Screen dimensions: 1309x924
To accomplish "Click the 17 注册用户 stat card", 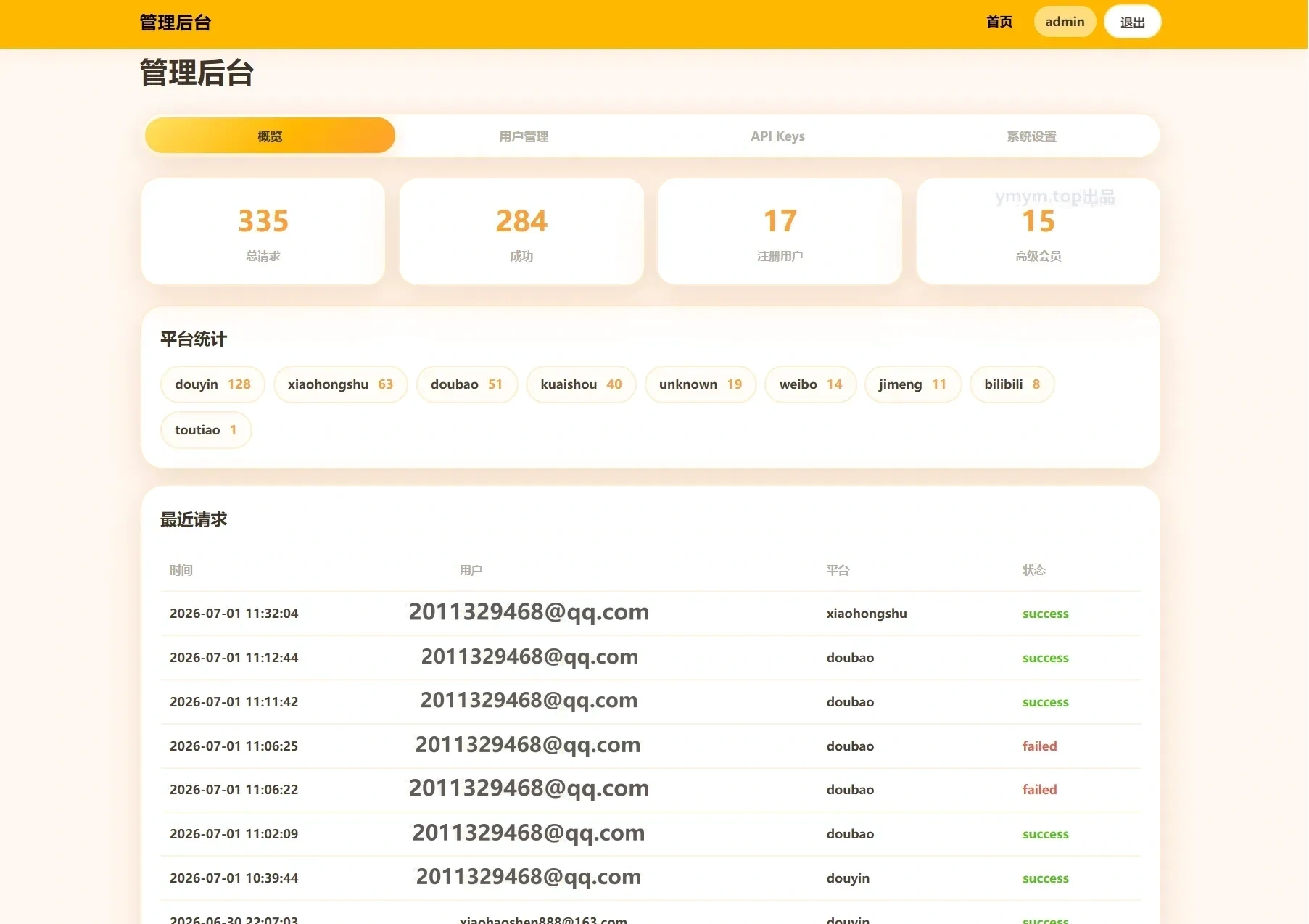I will [x=780, y=231].
